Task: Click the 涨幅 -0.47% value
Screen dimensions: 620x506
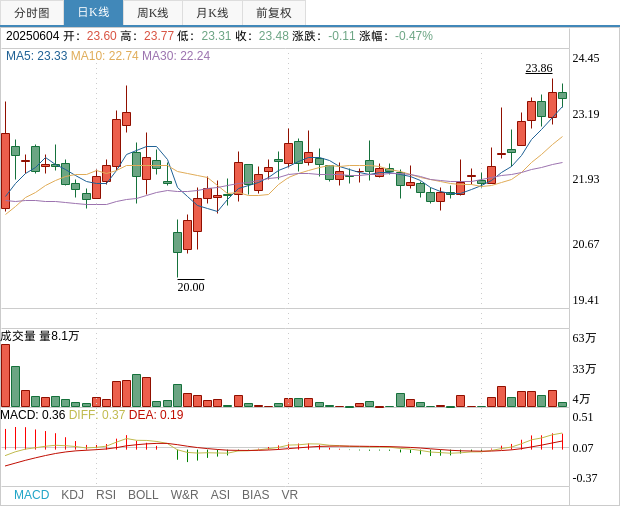Action: click(x=414, y=36)
